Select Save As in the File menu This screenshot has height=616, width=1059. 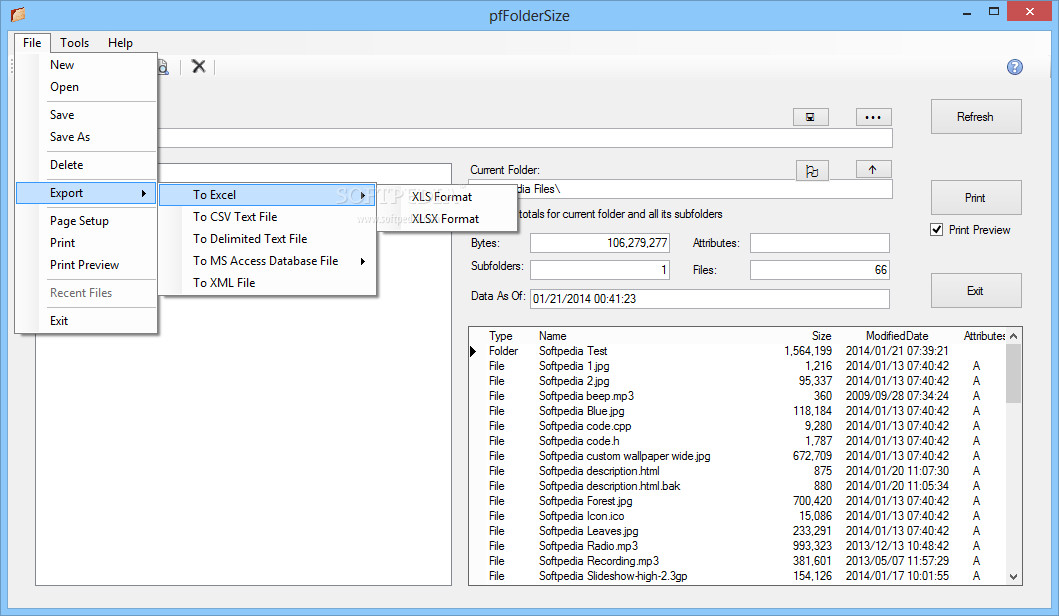pyautogui.click(x=86, y=137)
